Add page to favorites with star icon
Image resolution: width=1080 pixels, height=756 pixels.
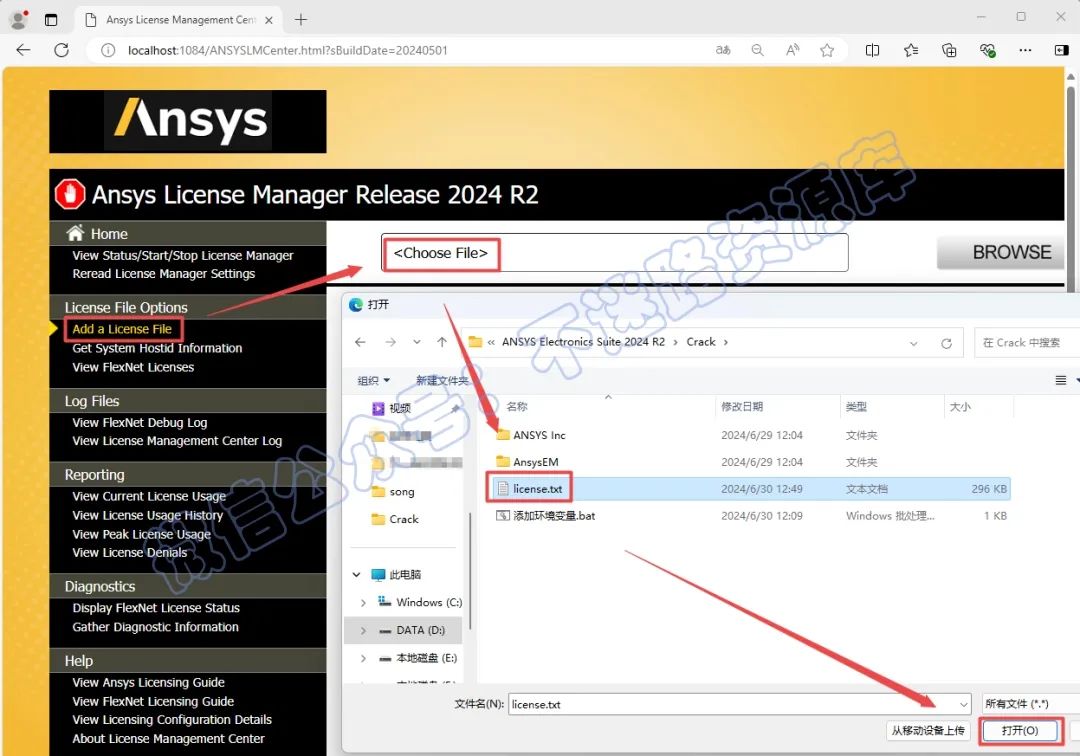(x=827, y=50)
